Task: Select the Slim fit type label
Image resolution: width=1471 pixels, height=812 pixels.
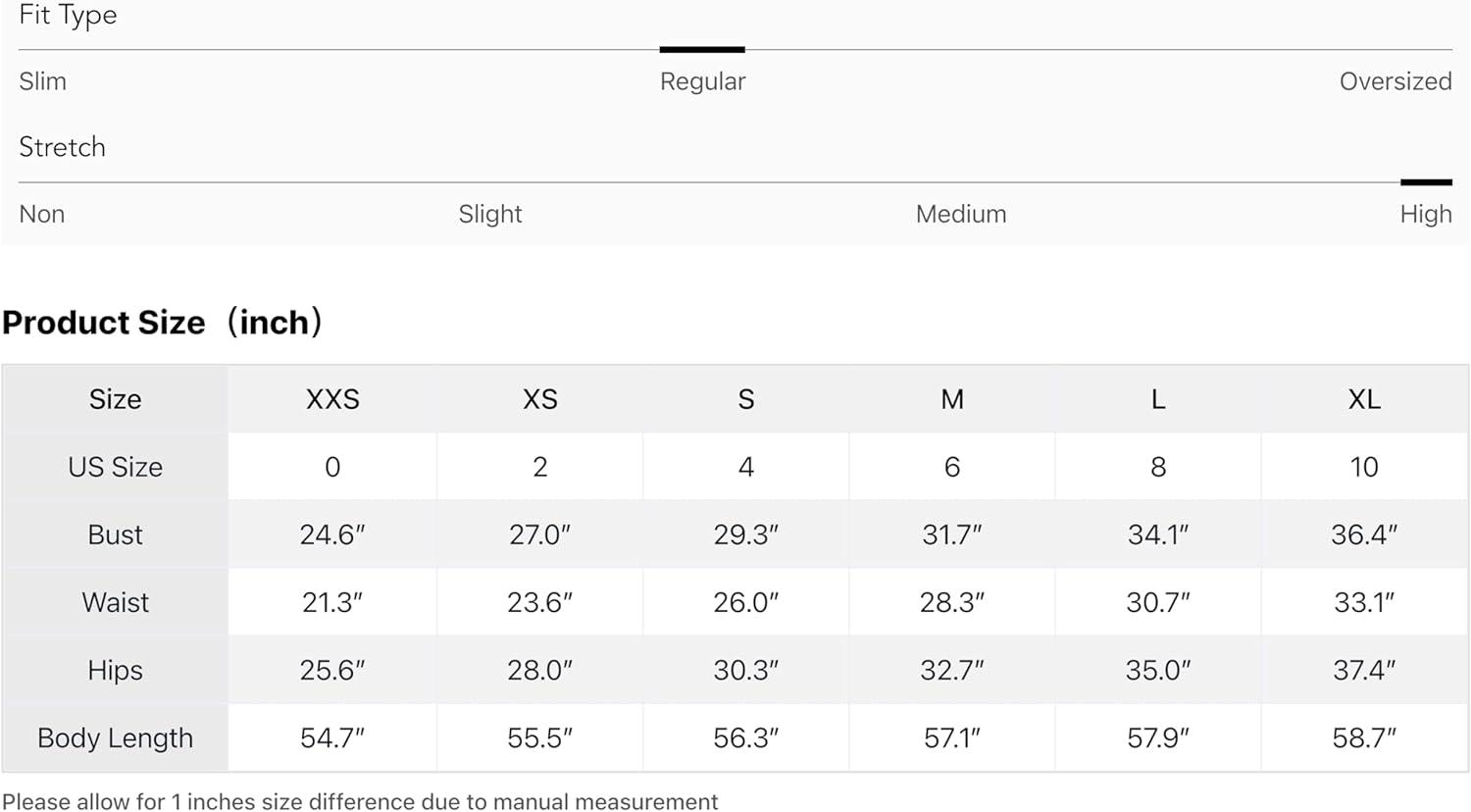Action: point(43,81)
